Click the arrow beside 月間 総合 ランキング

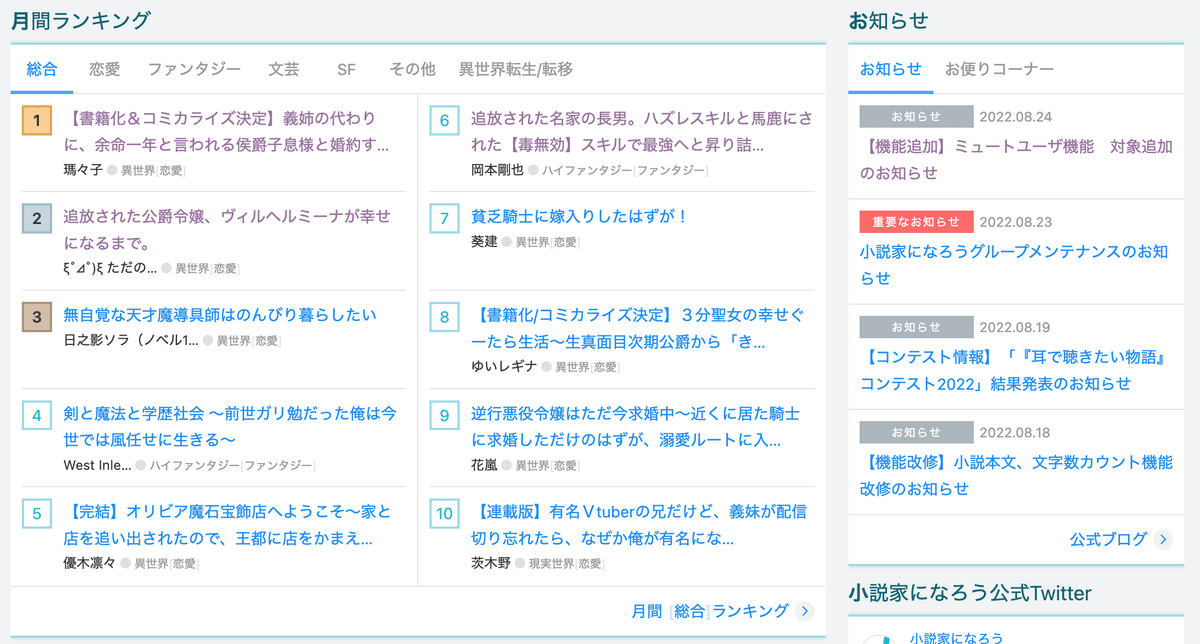tap(805, 611)
